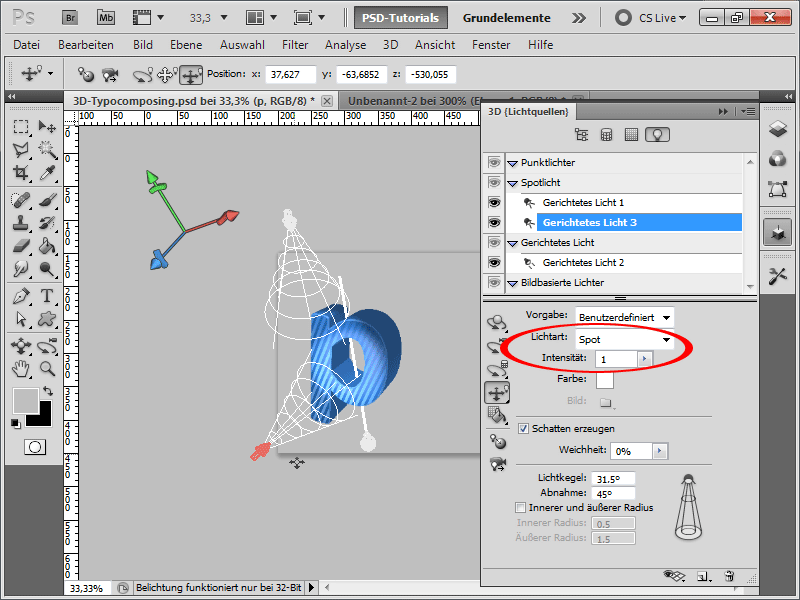Screen dimensions: 800x600
Task: Enable Innerer und äußerer Radius checkbox
Action: (520, 508)
